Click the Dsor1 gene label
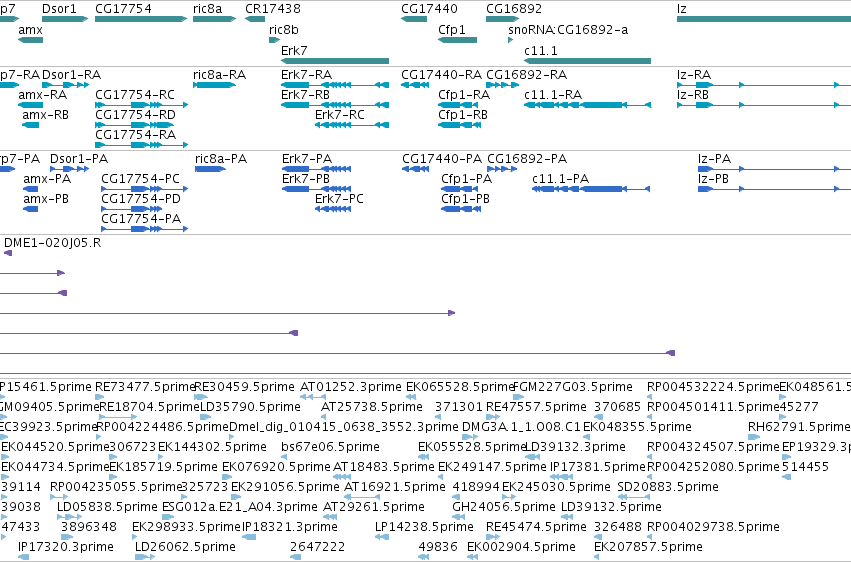Viewport: 851px width, 562px height. [x=59, y=9]
